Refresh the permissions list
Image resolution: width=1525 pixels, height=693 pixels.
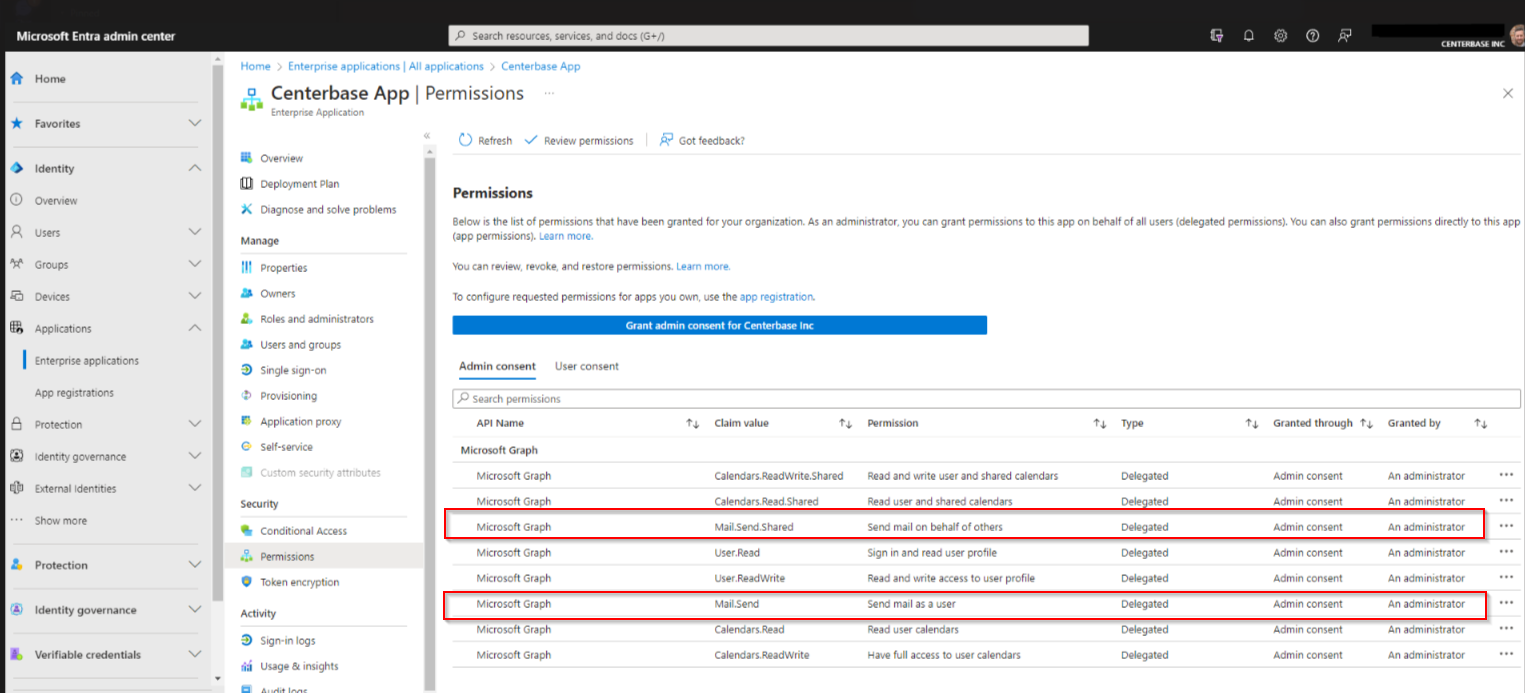(485, 141)
